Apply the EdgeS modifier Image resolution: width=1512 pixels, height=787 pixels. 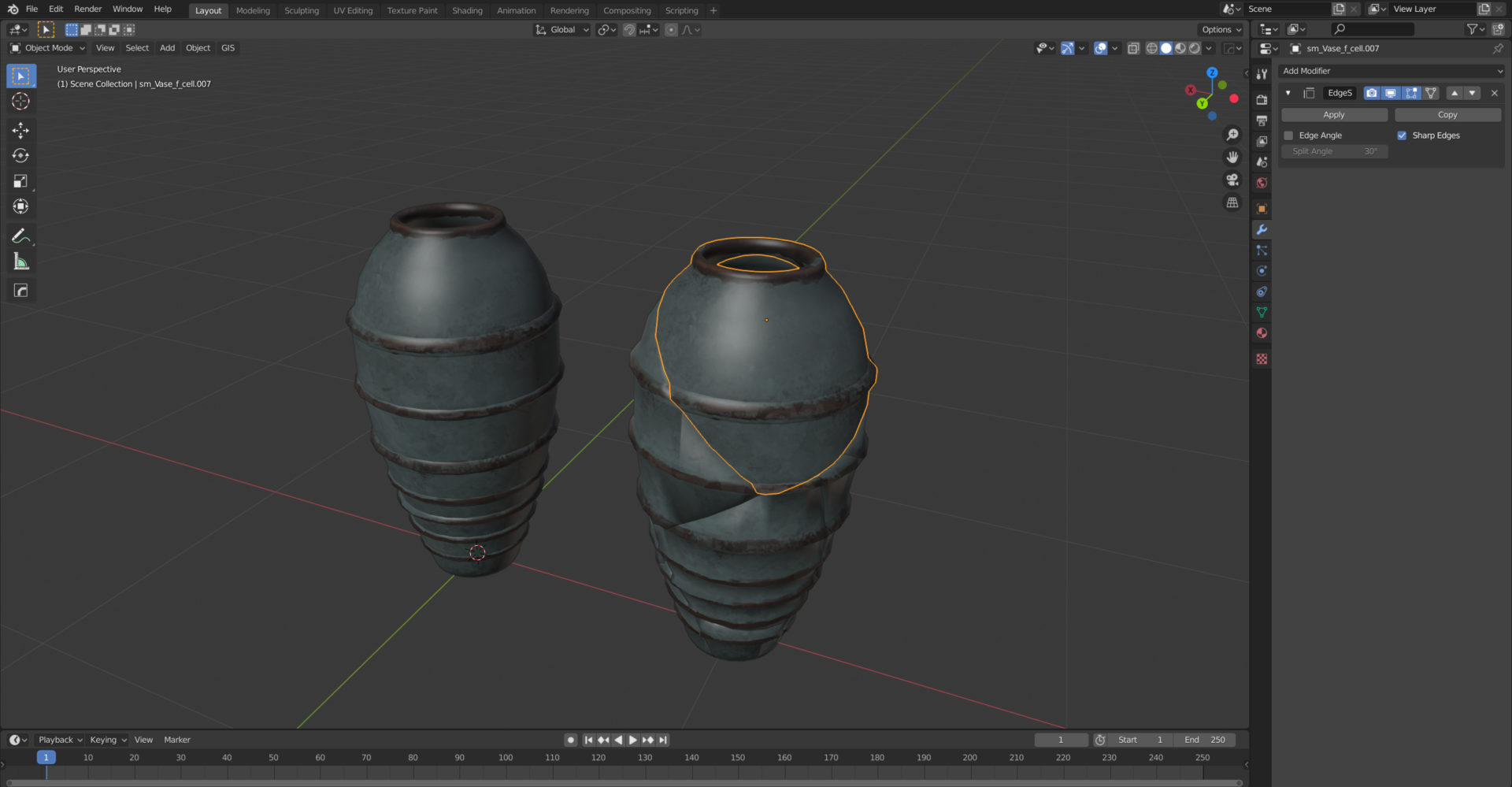(x=1334, y=114)
